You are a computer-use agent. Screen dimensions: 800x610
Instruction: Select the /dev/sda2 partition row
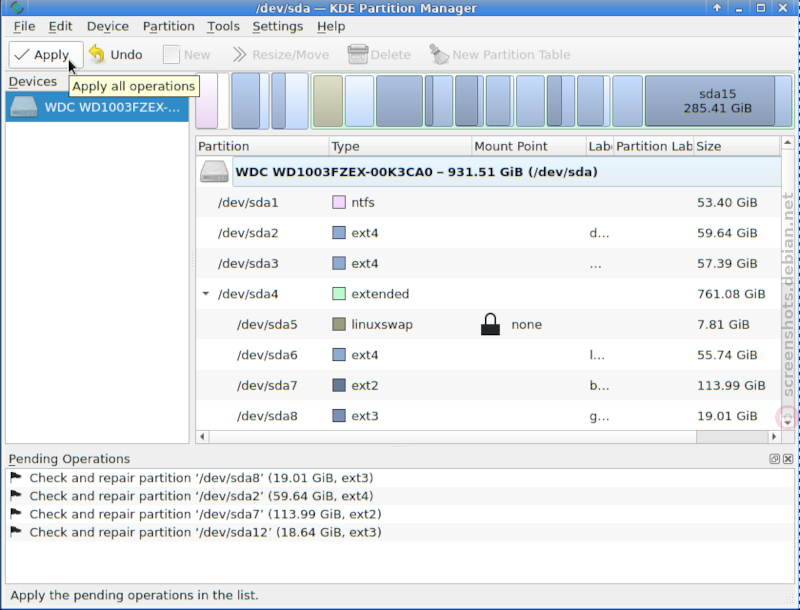(488, 233)
